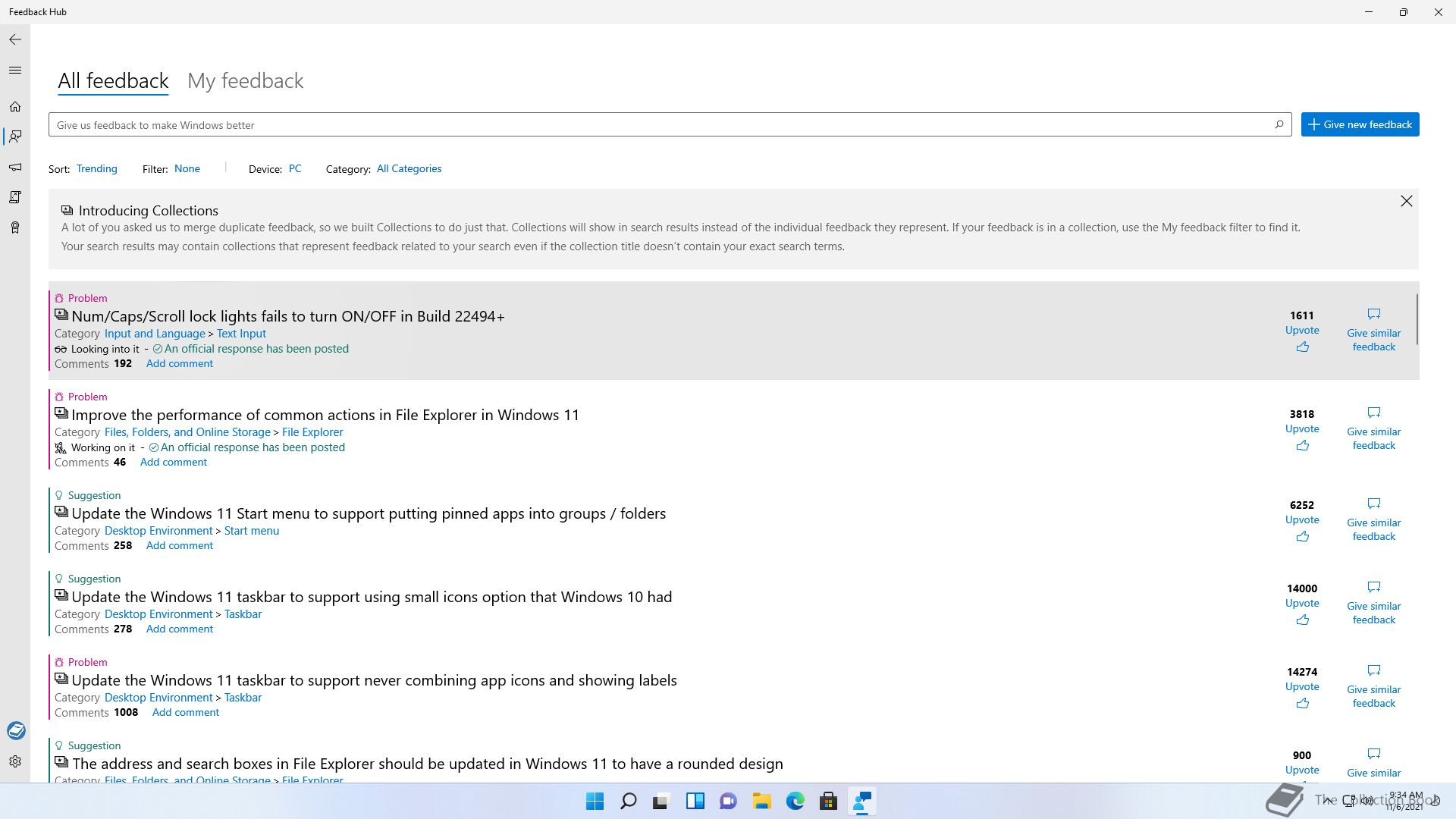Upvote the File Explorer performance feedback
This screenshot has width=1456, height=819.
pyautogui.click(x=1302, y=437)
